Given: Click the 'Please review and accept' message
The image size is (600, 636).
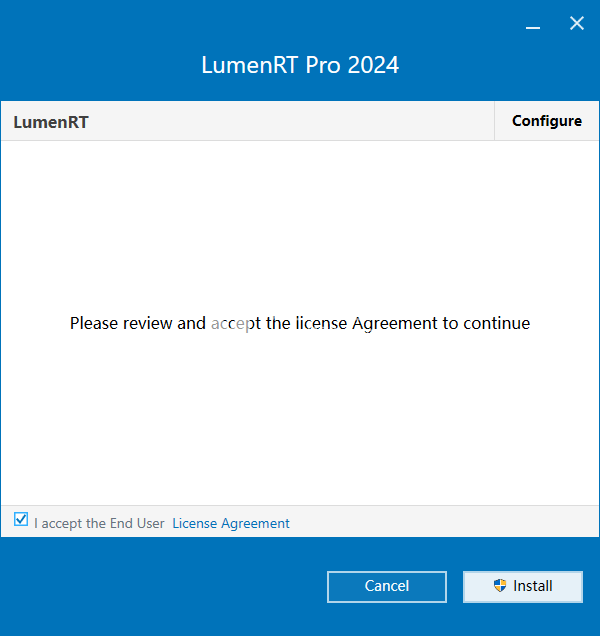Looking at the screenshot, I should pyautogui.click(x=300, y=323).
